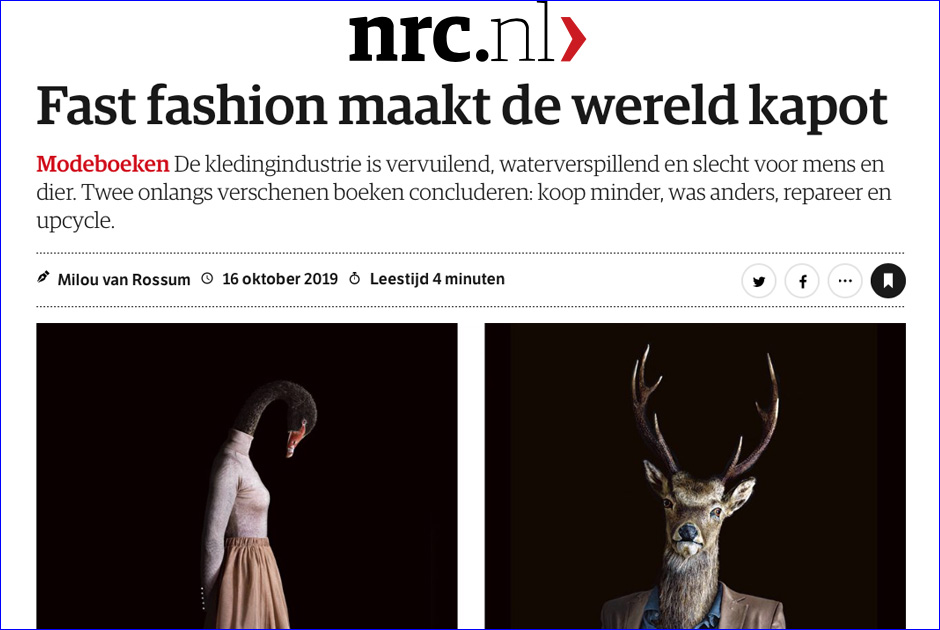Screen dimensions: 940x630
Task: Click the 16 oktober 2019 date text
Action: tap(280, 279)
